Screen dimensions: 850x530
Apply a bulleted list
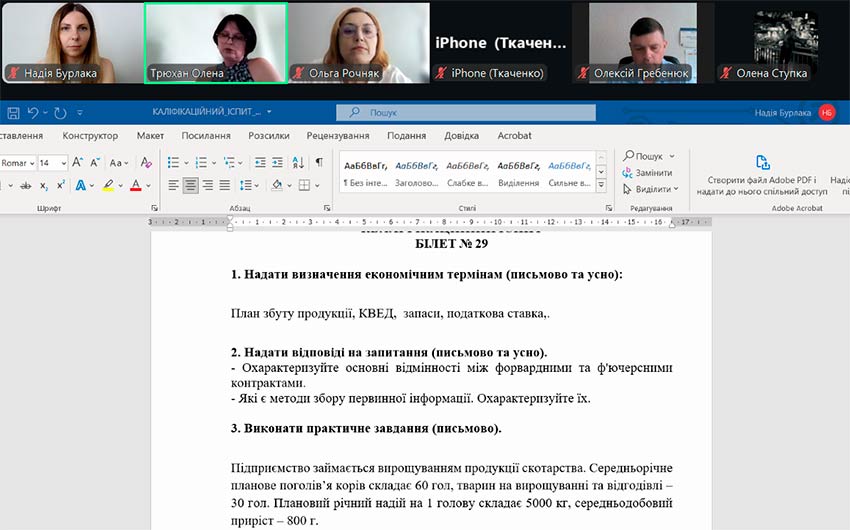point(173,163)
